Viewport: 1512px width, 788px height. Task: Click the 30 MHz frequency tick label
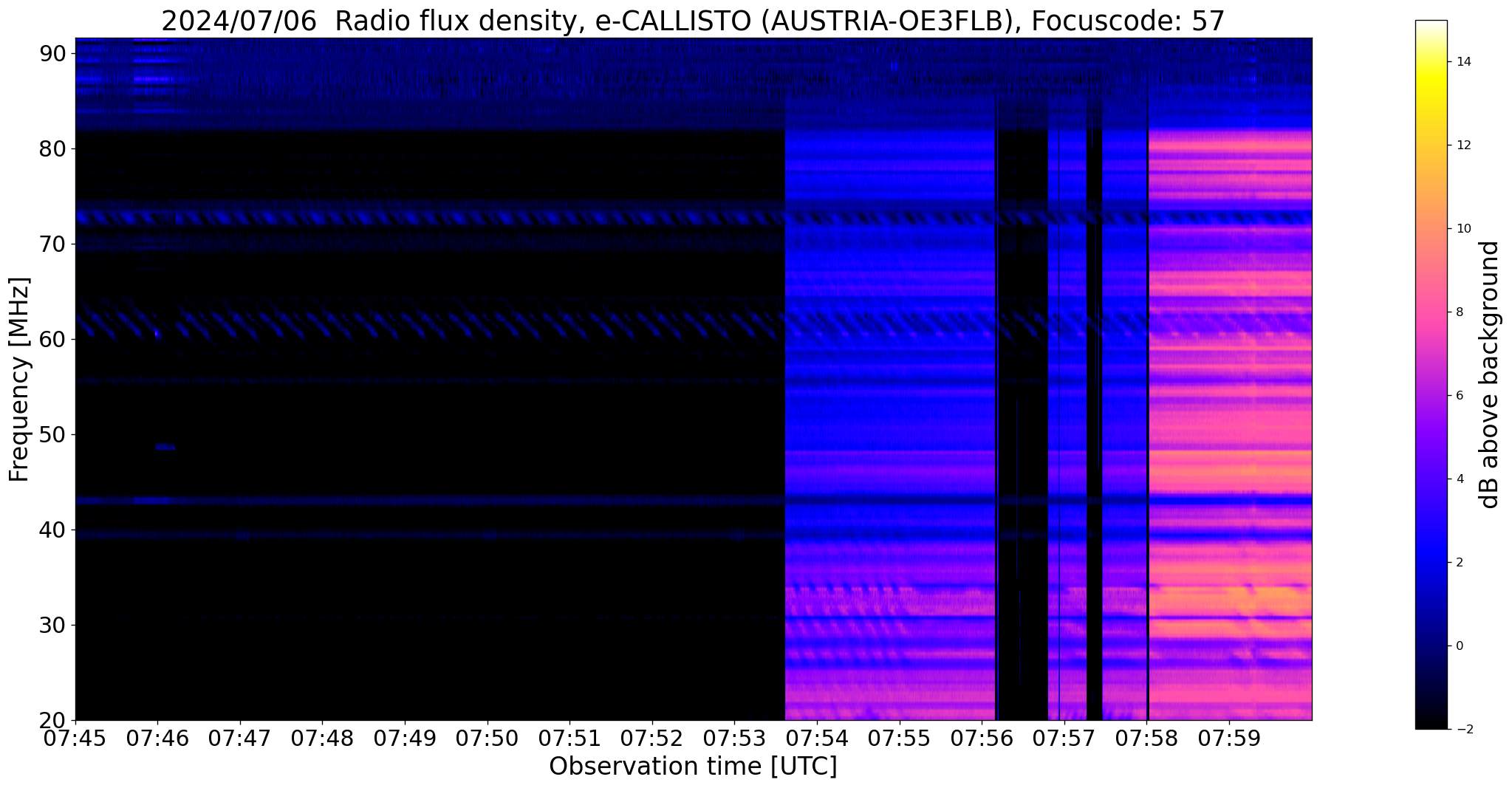(x=54, y=625)
